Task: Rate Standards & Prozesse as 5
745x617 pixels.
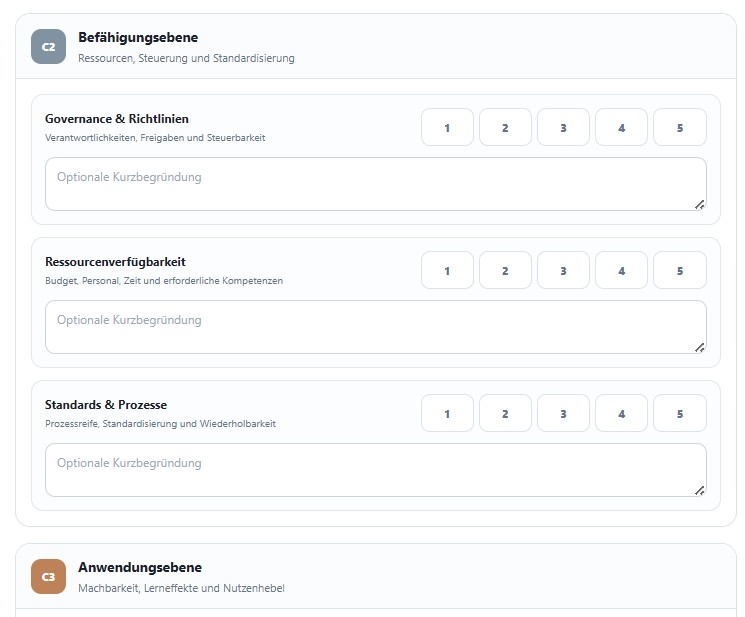Action: point(679,413)
